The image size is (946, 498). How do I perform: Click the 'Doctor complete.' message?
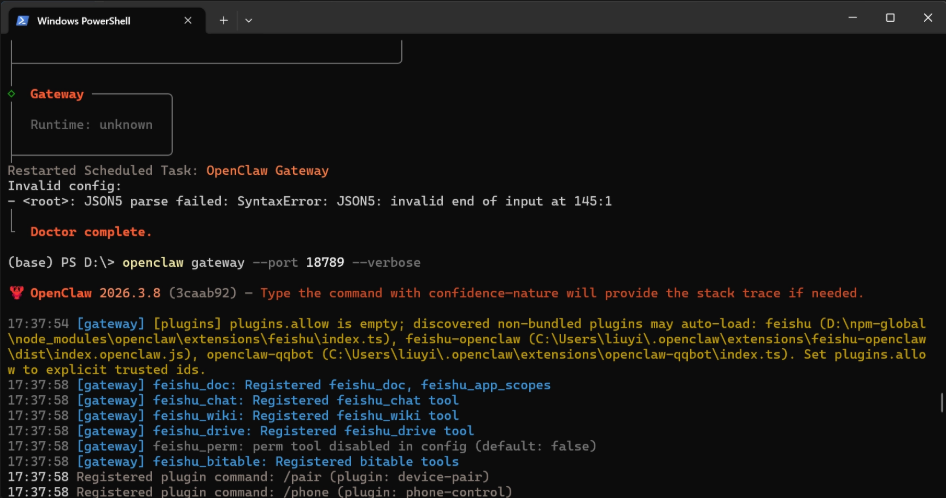pos(91,232)
